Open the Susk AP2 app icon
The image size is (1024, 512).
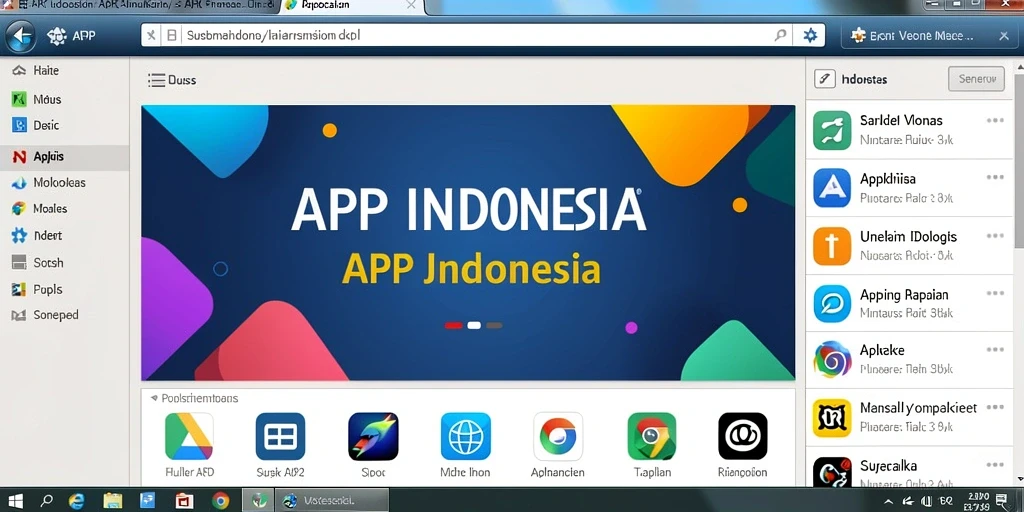(280, 436)
